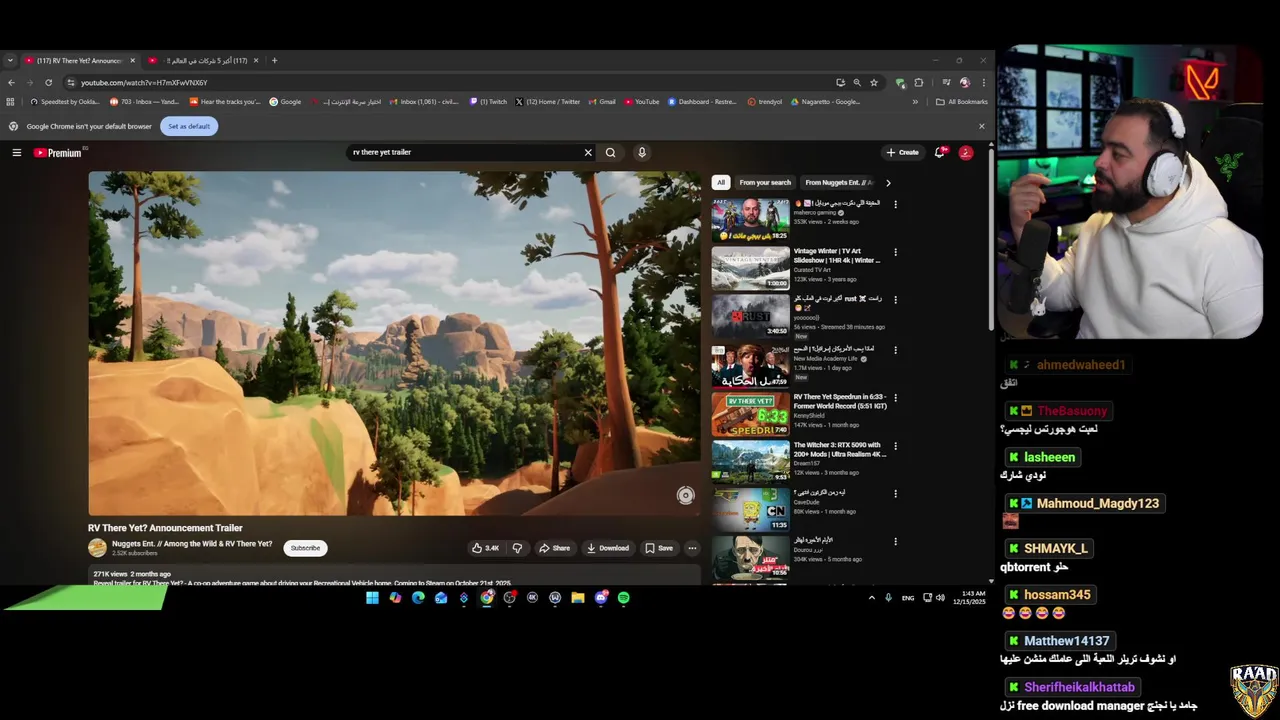This screenshot has height=720, width=1280.
Task: Save the video to a playlist
Action: coord(659,548)
